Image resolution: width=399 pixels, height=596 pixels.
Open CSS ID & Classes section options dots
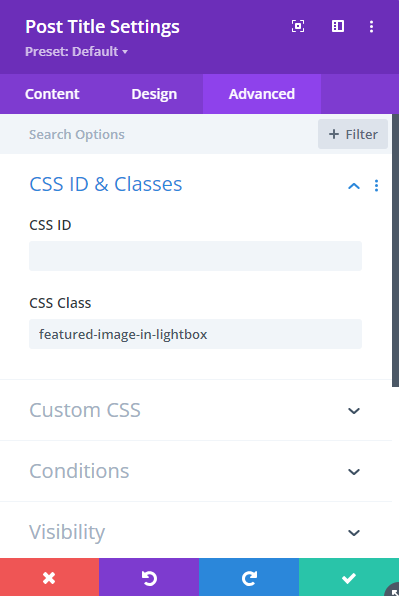(x=377, y=185)
